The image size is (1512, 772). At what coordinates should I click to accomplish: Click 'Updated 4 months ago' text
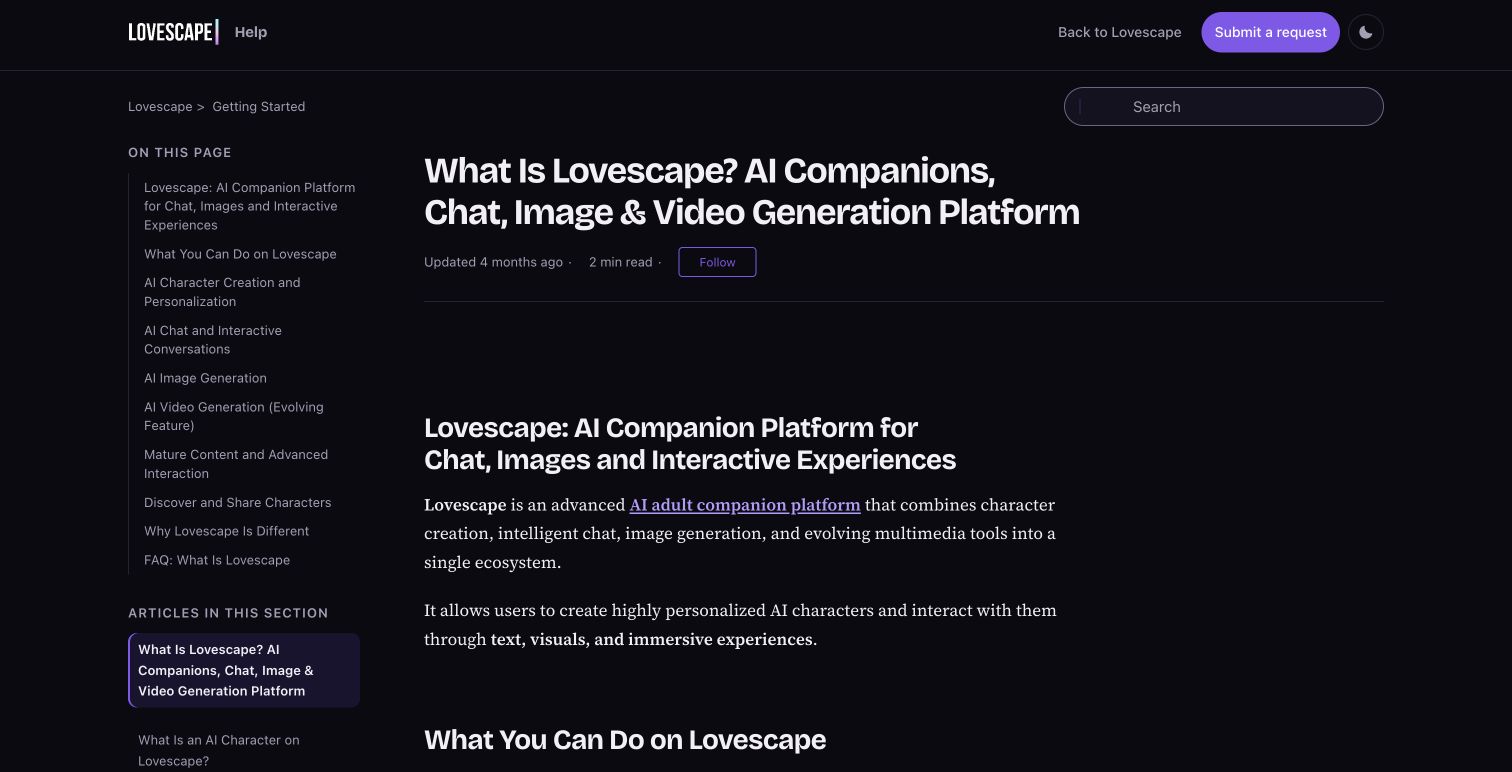(x=493, y=262)
